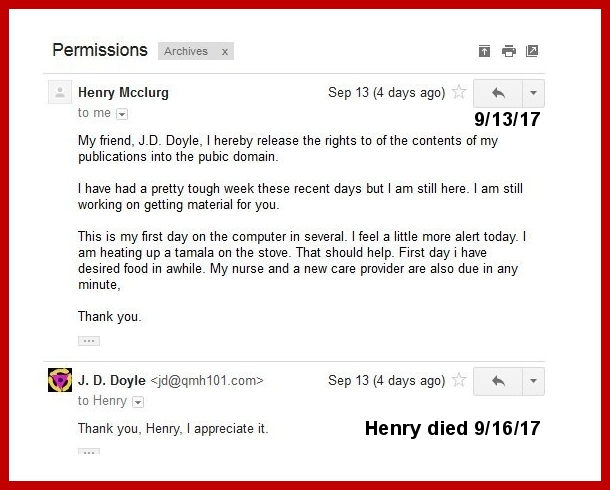The width and height of the screenshot is (610, 490).
Task: Show trimmed content under Henry's 'Thank you.'
Action: (x=89, y=341)
